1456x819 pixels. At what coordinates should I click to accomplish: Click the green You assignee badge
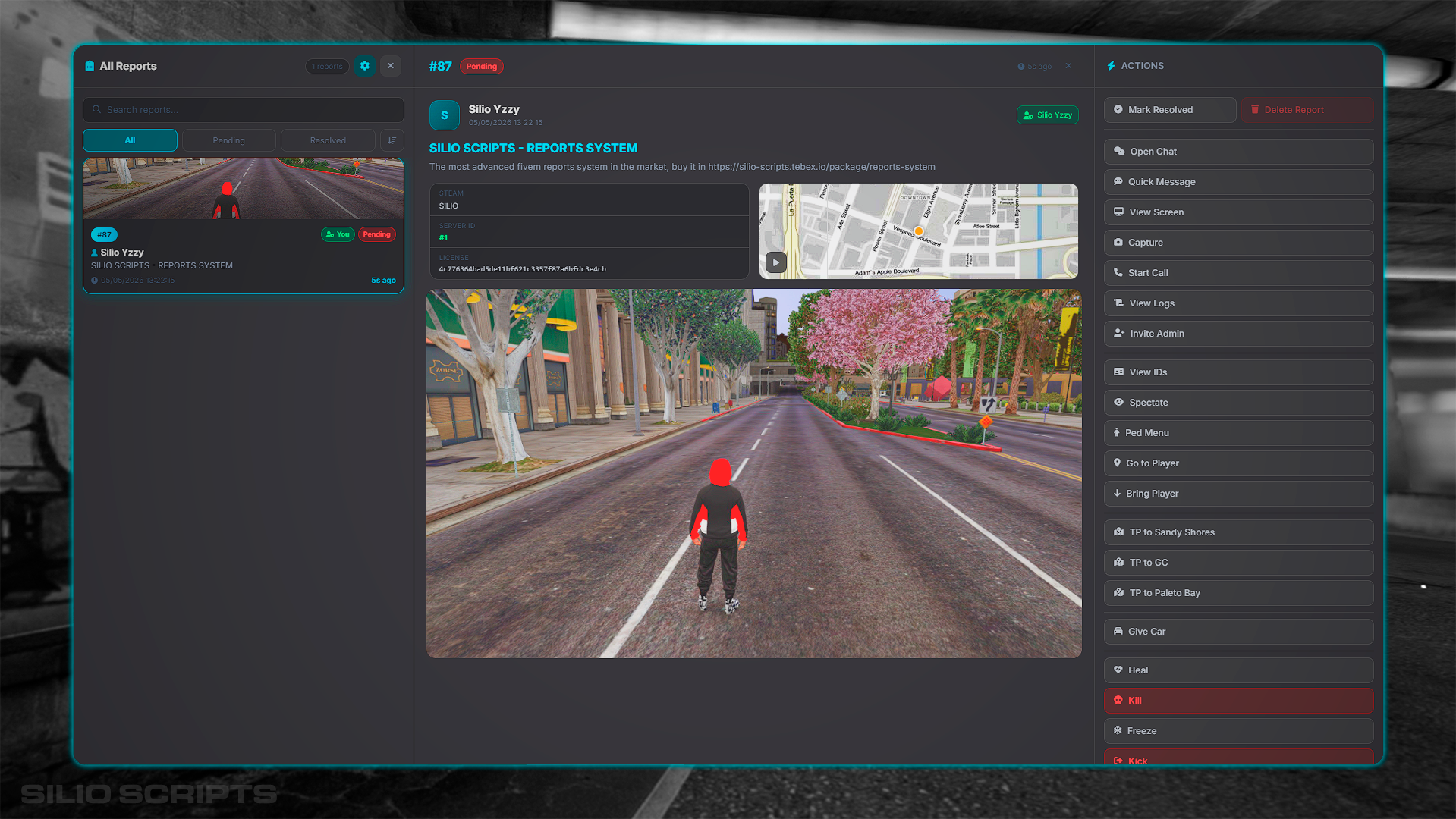click(x=338, y=234)
